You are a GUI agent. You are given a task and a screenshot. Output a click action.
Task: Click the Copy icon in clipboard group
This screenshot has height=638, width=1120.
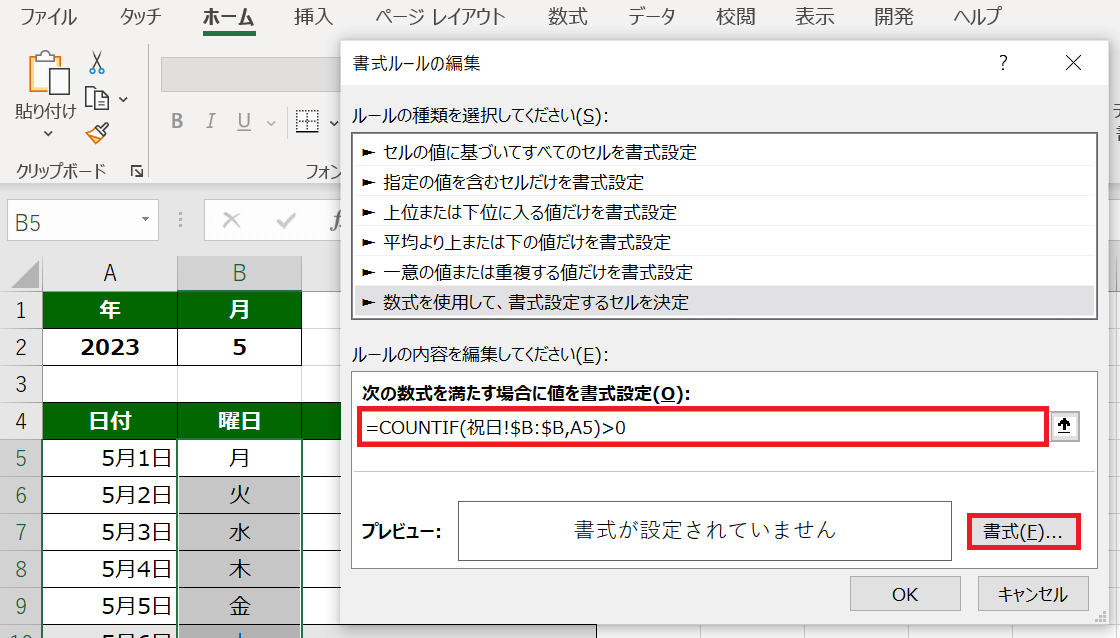coord(96,98)
